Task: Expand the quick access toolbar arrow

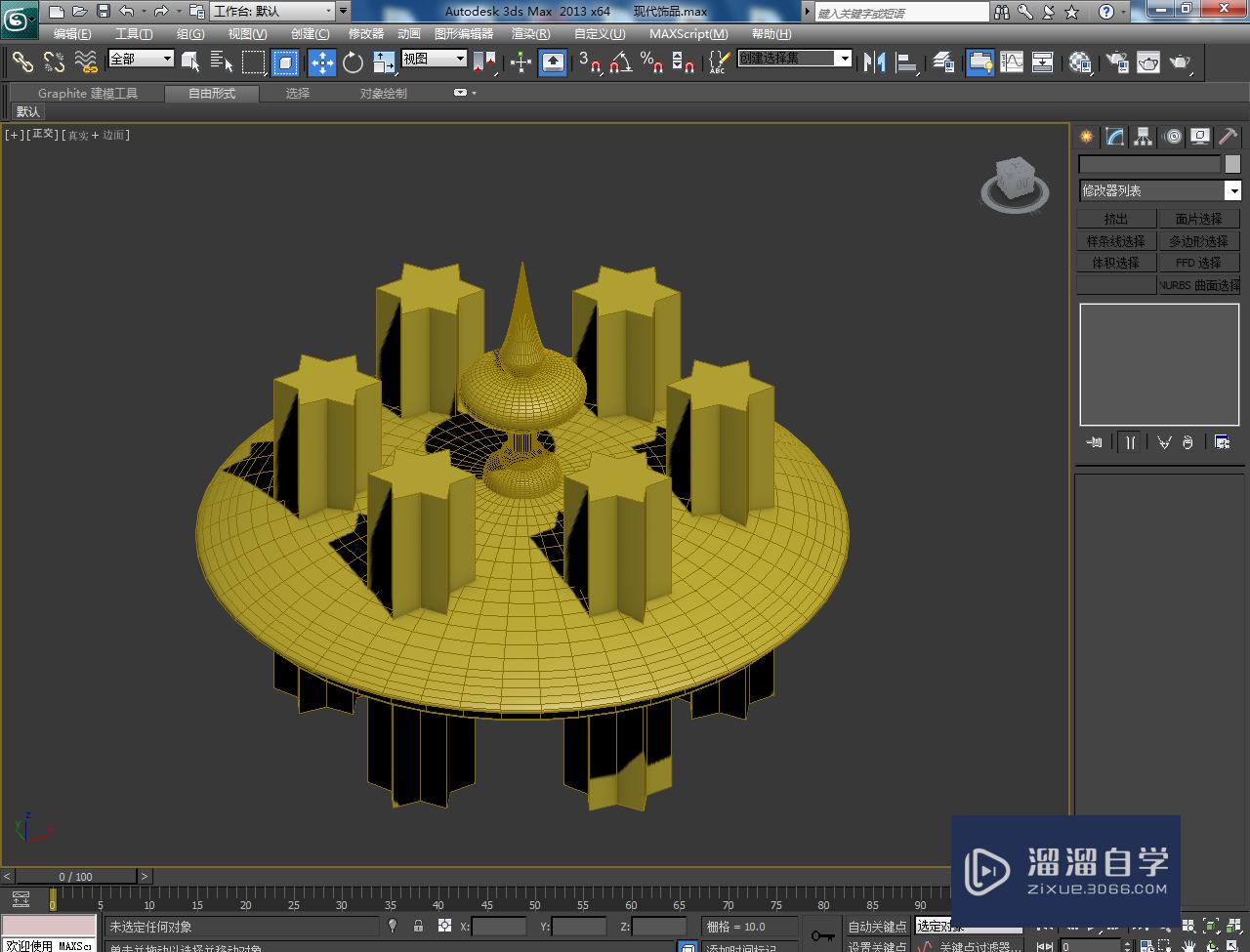Action: (x=343, y=12)
